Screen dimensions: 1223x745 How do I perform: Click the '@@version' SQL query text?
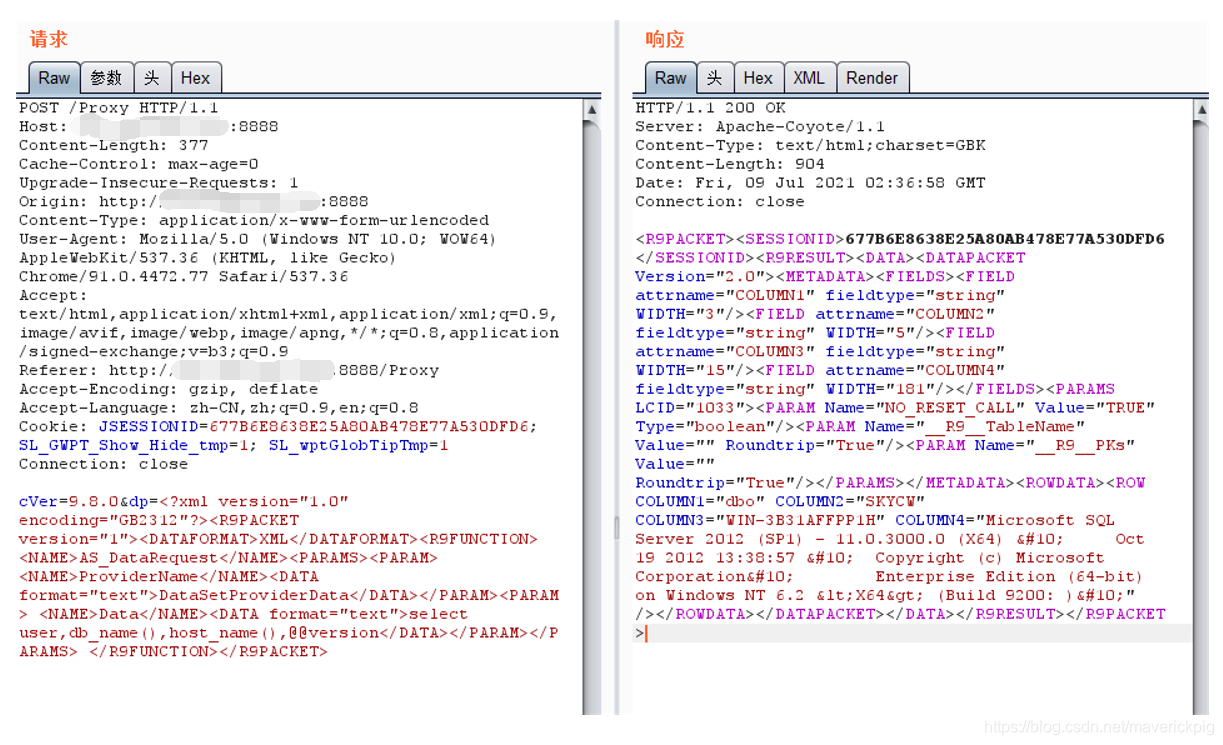click(334, 633)
